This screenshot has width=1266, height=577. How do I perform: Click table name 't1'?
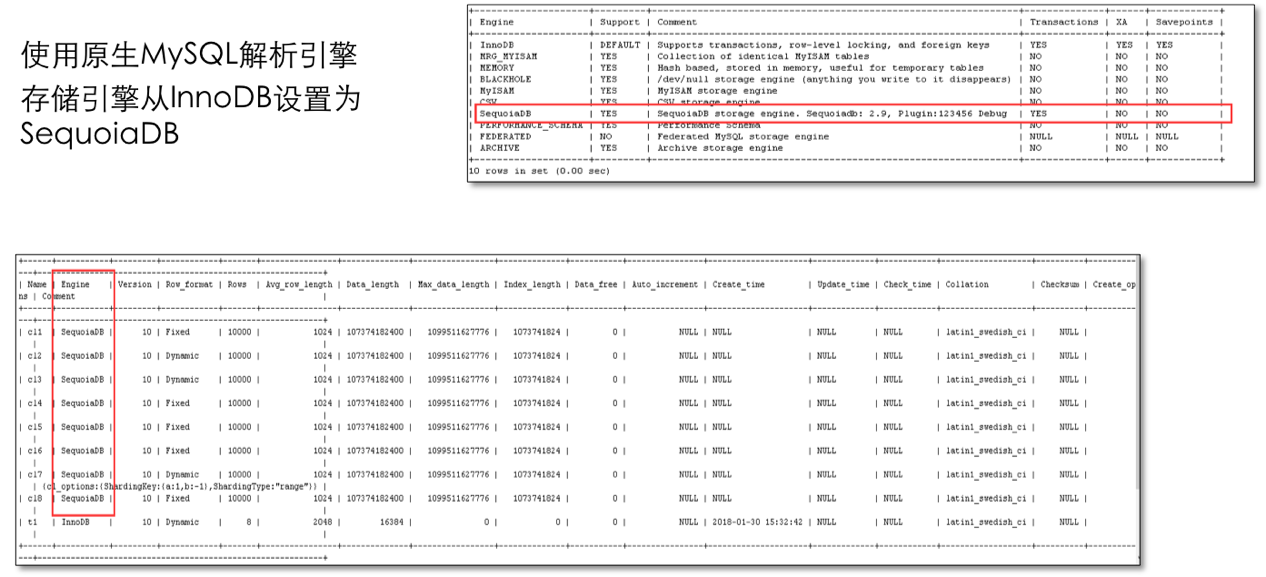(x=33, y=522)
